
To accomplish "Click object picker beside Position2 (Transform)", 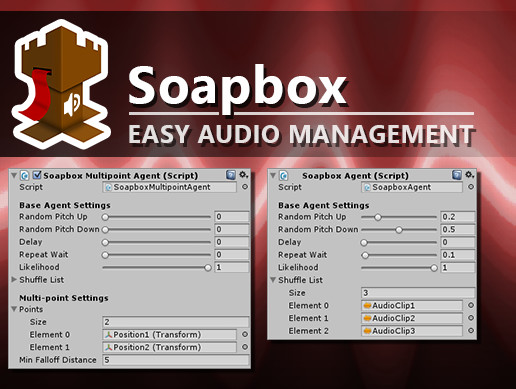I will pyautogui.click(x=245, y=347).
